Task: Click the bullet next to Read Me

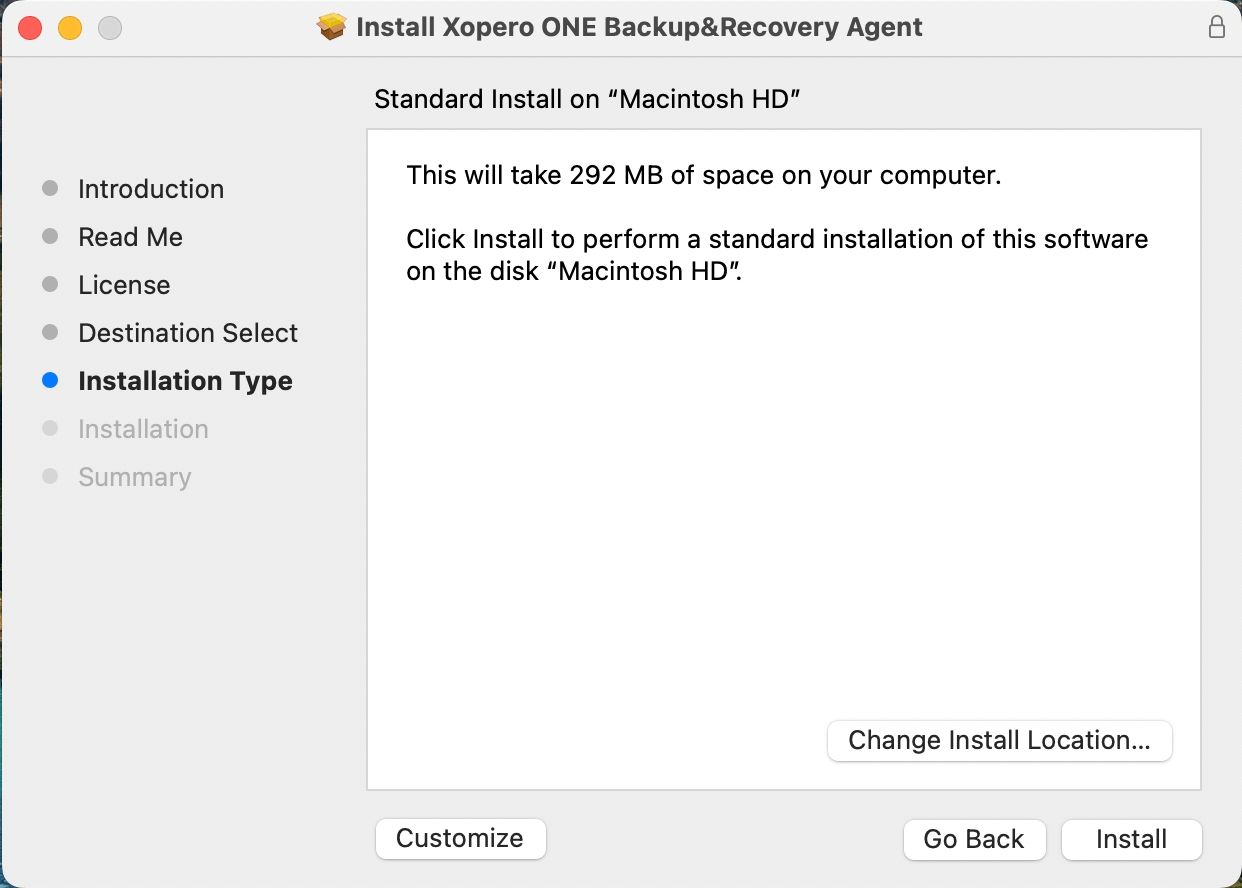Action: [x=51, y=237]
